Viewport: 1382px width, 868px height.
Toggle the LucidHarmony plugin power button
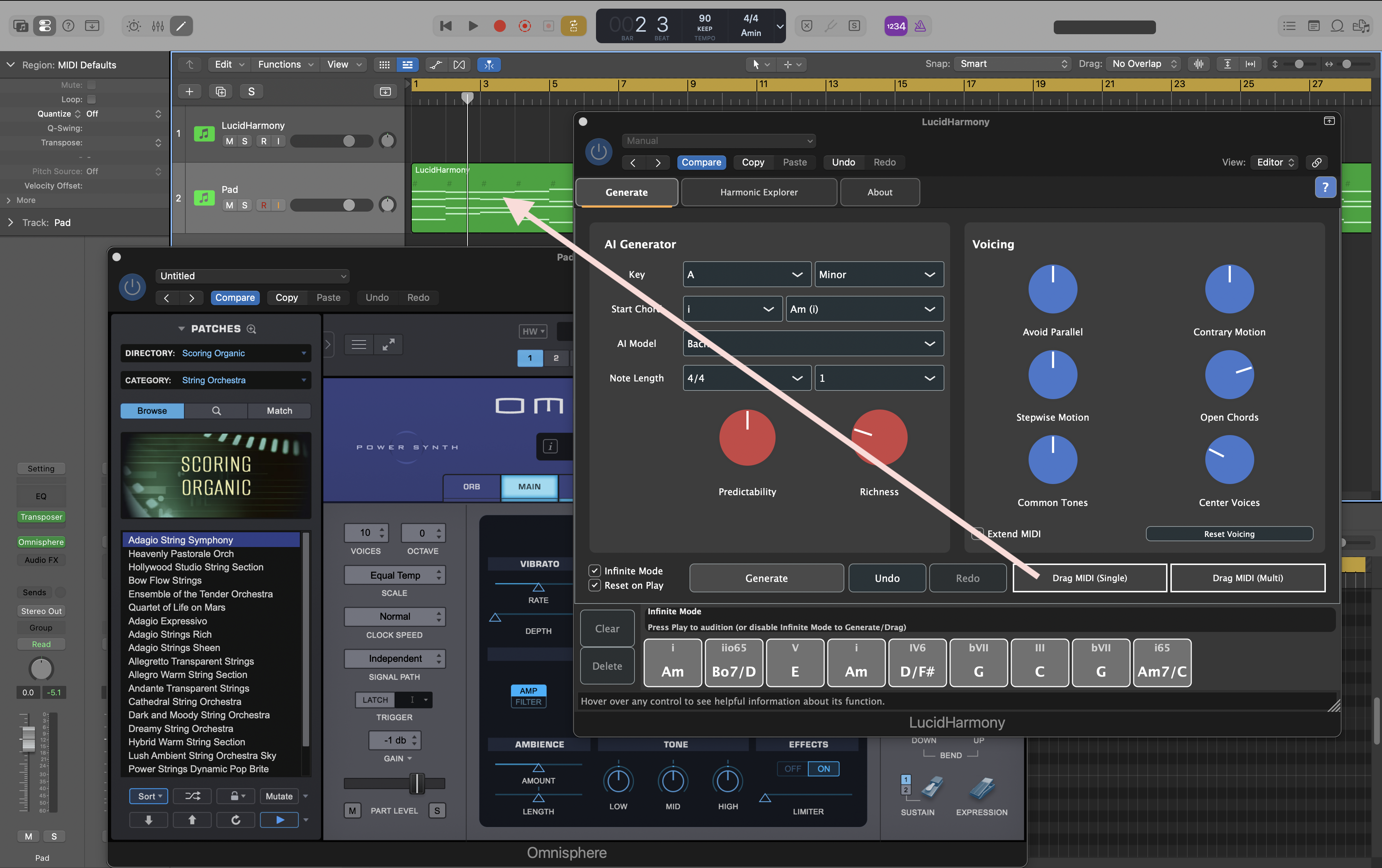(x=599, y=152)
